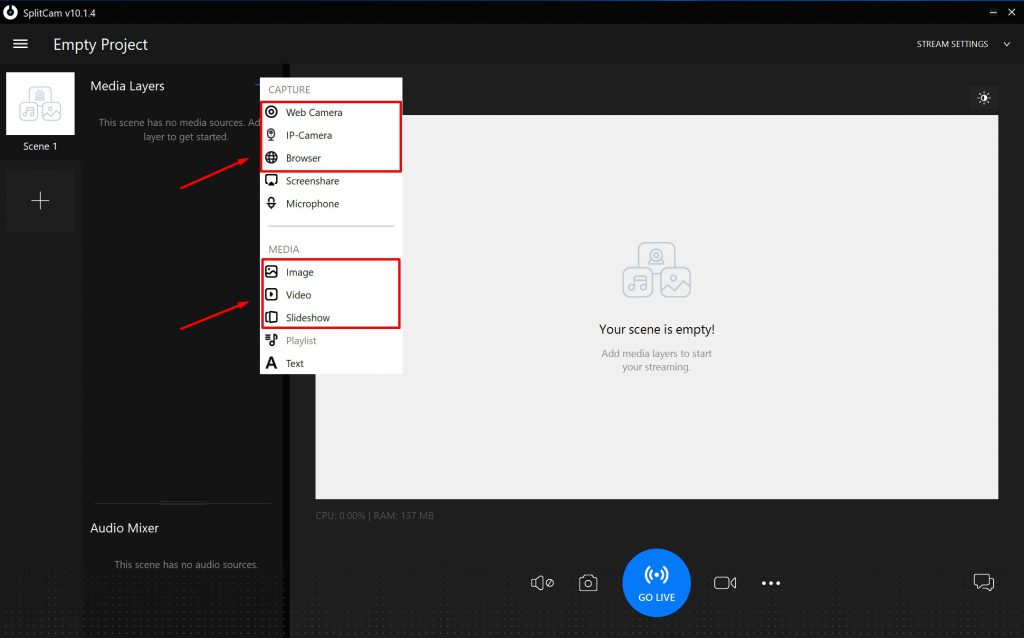Click the Microphone icon in the menu
The height and width of the screenshot is (638, 1024).
point(272,204)
